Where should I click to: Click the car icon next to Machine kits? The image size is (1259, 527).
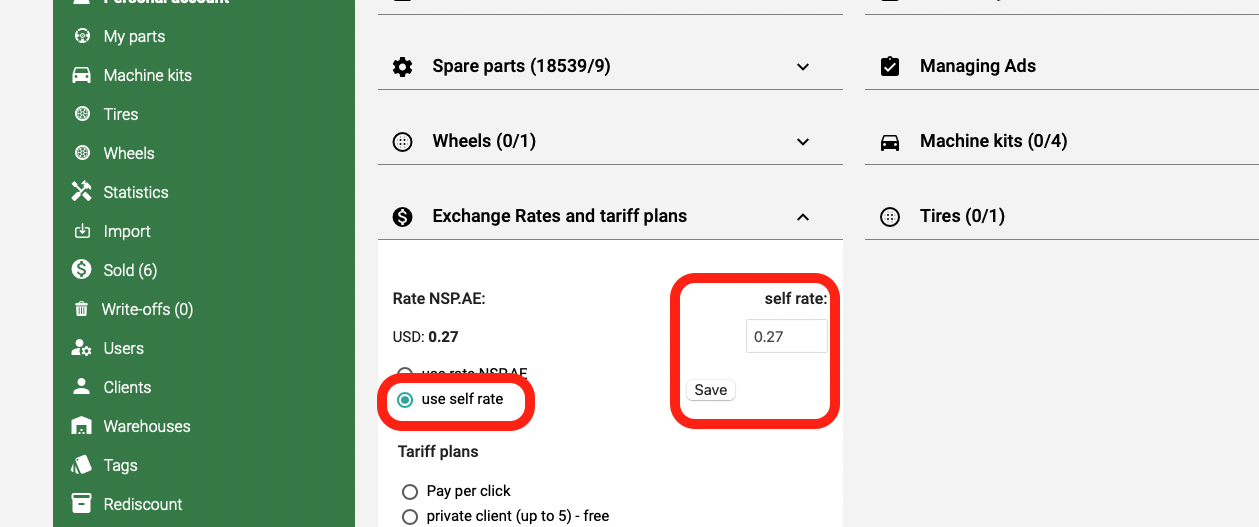click(82, 75)
